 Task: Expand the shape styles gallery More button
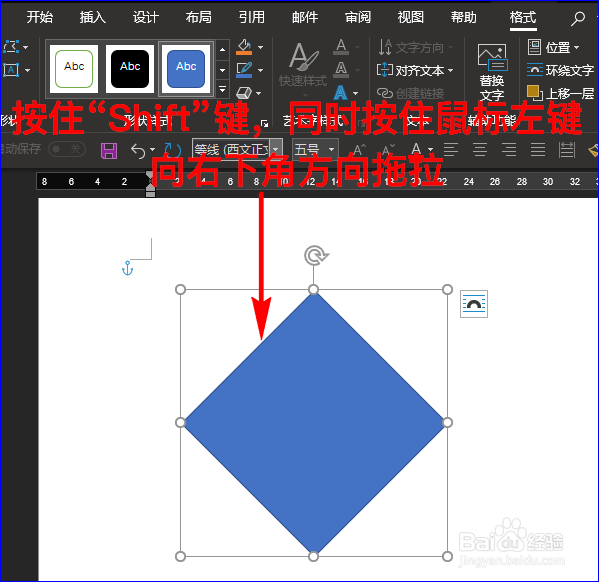222,89
